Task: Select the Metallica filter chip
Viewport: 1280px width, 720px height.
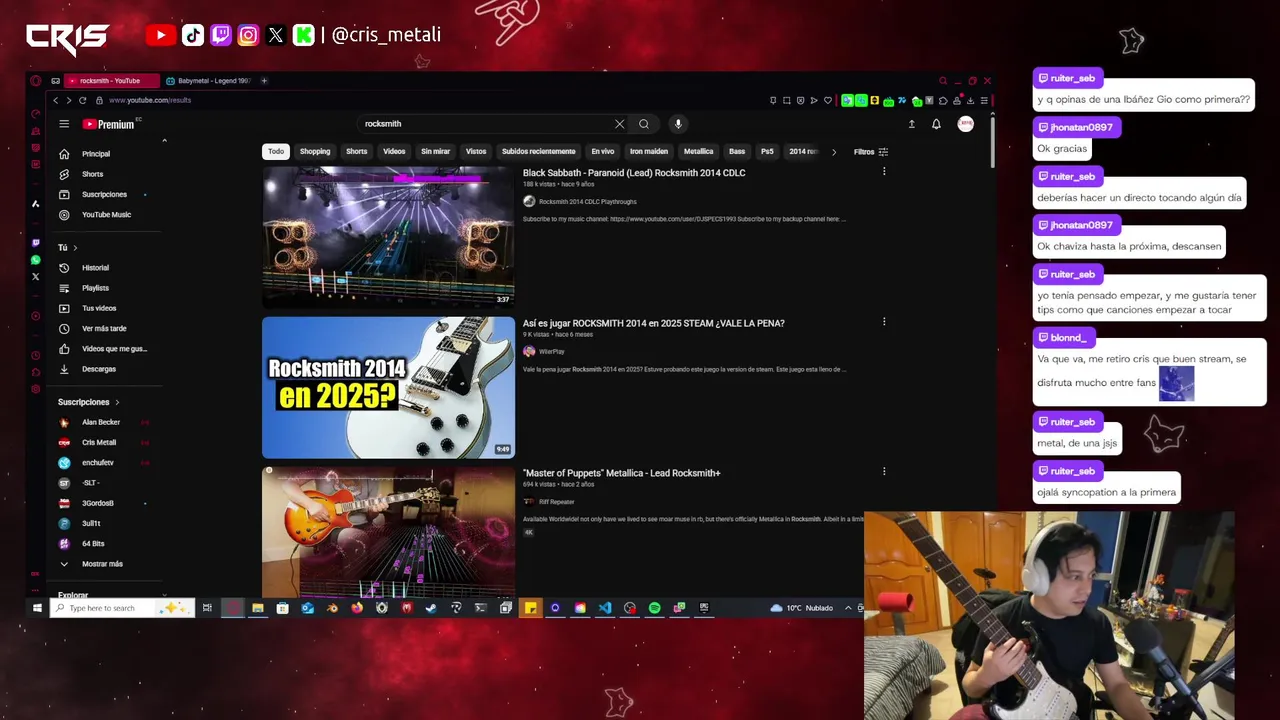Action: coord(698,152)
